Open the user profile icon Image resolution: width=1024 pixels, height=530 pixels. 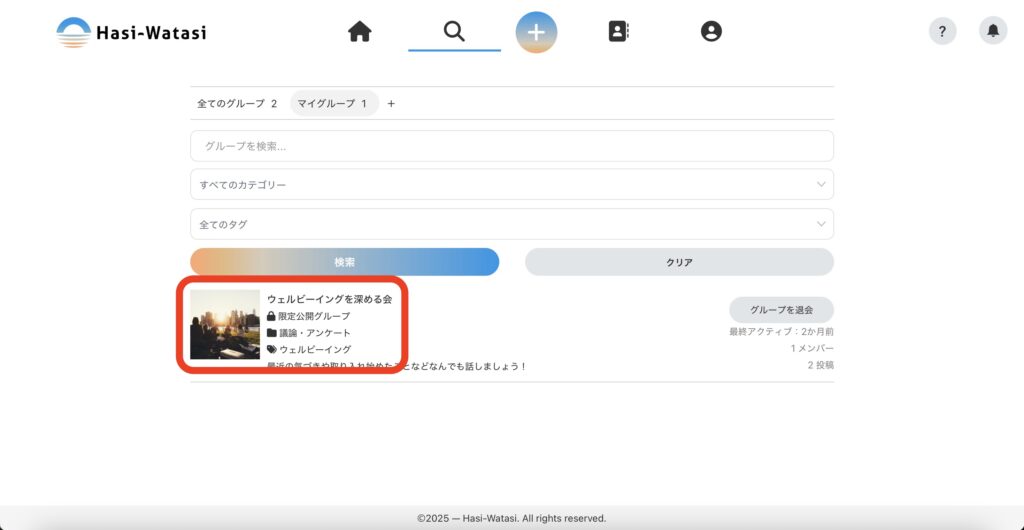(711, 32)
